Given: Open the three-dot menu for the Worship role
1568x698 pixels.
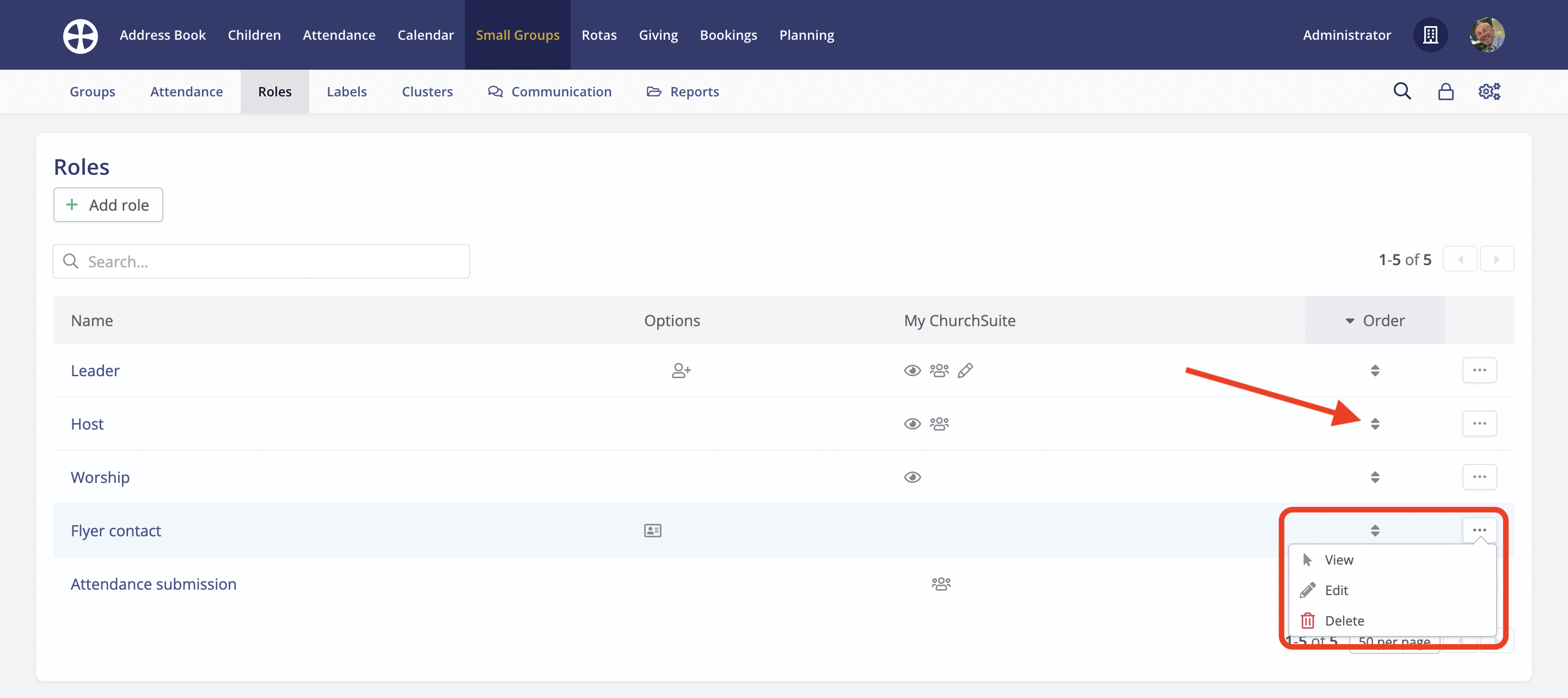Looking at the screenshot, I should (1479, 477).
